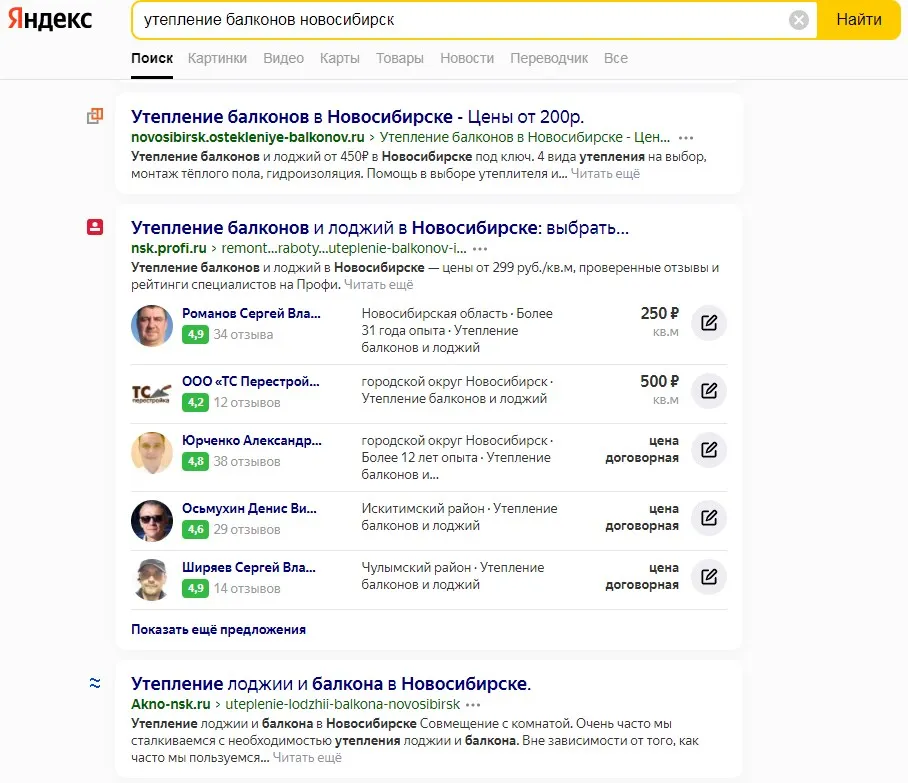Focus the search field with утепление балконов новосибирск
Viewport: 908px width, 783px height.
click(x=463, y=20)
